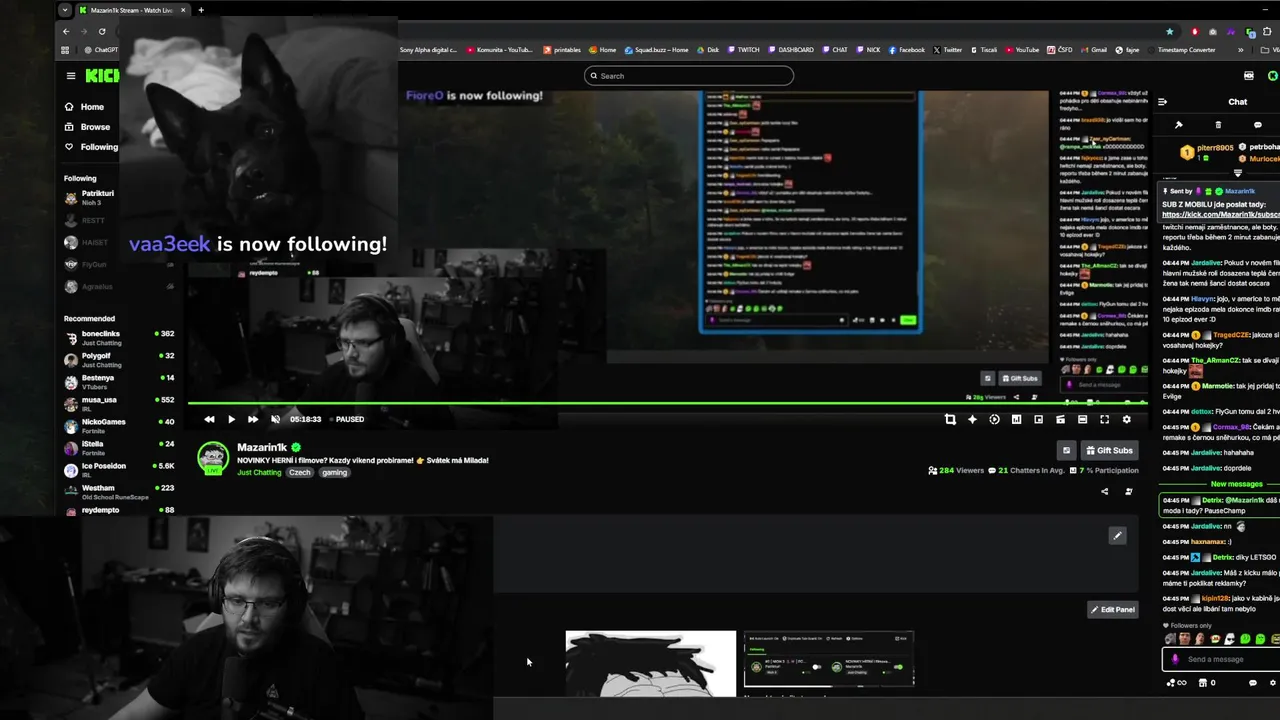Click Kick logo in header
This screenshot has width=1280, height=720.
pyautogui.click(x=101, y=76)
